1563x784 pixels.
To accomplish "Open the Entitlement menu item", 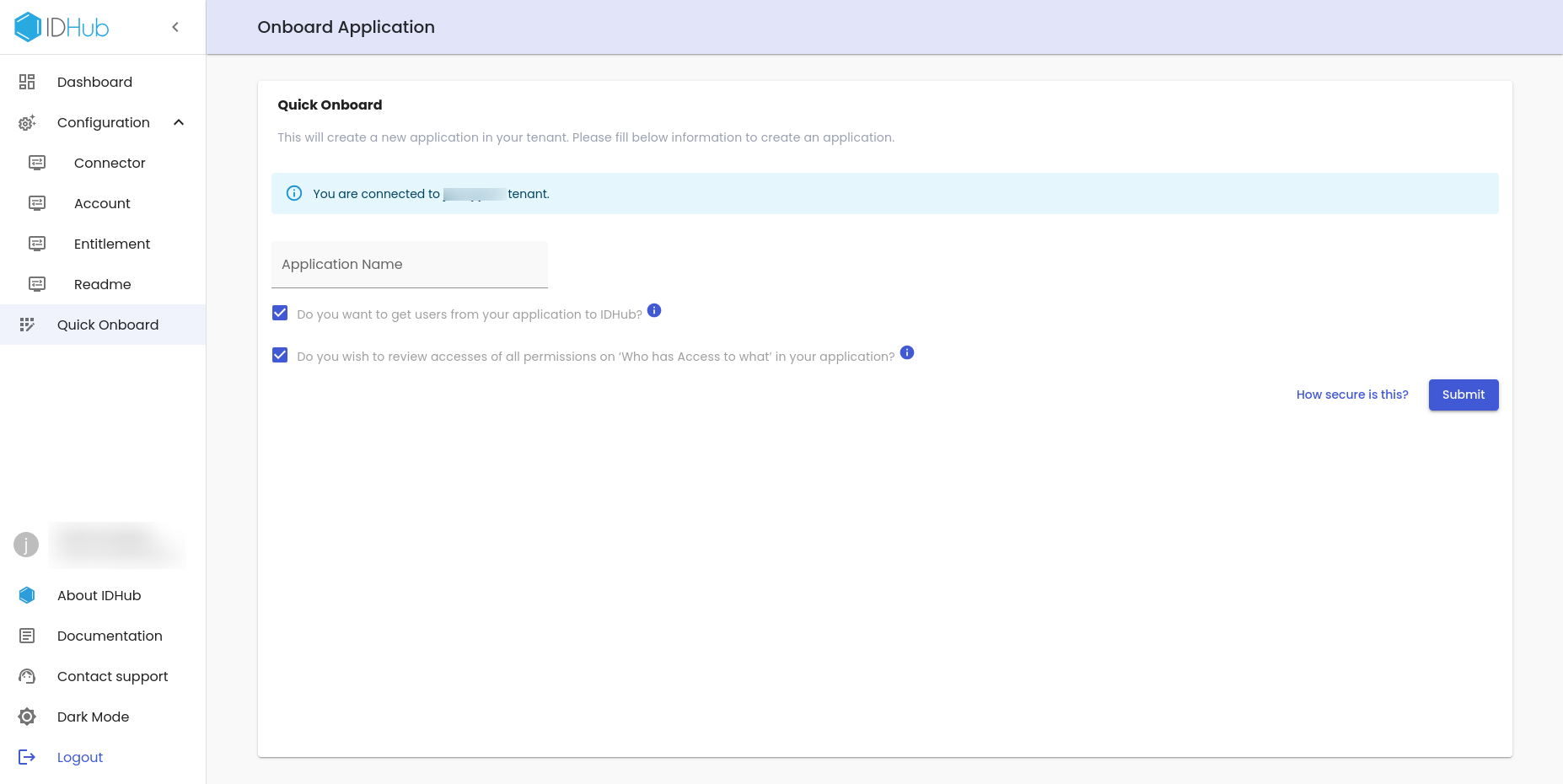I will pos(111,244).
